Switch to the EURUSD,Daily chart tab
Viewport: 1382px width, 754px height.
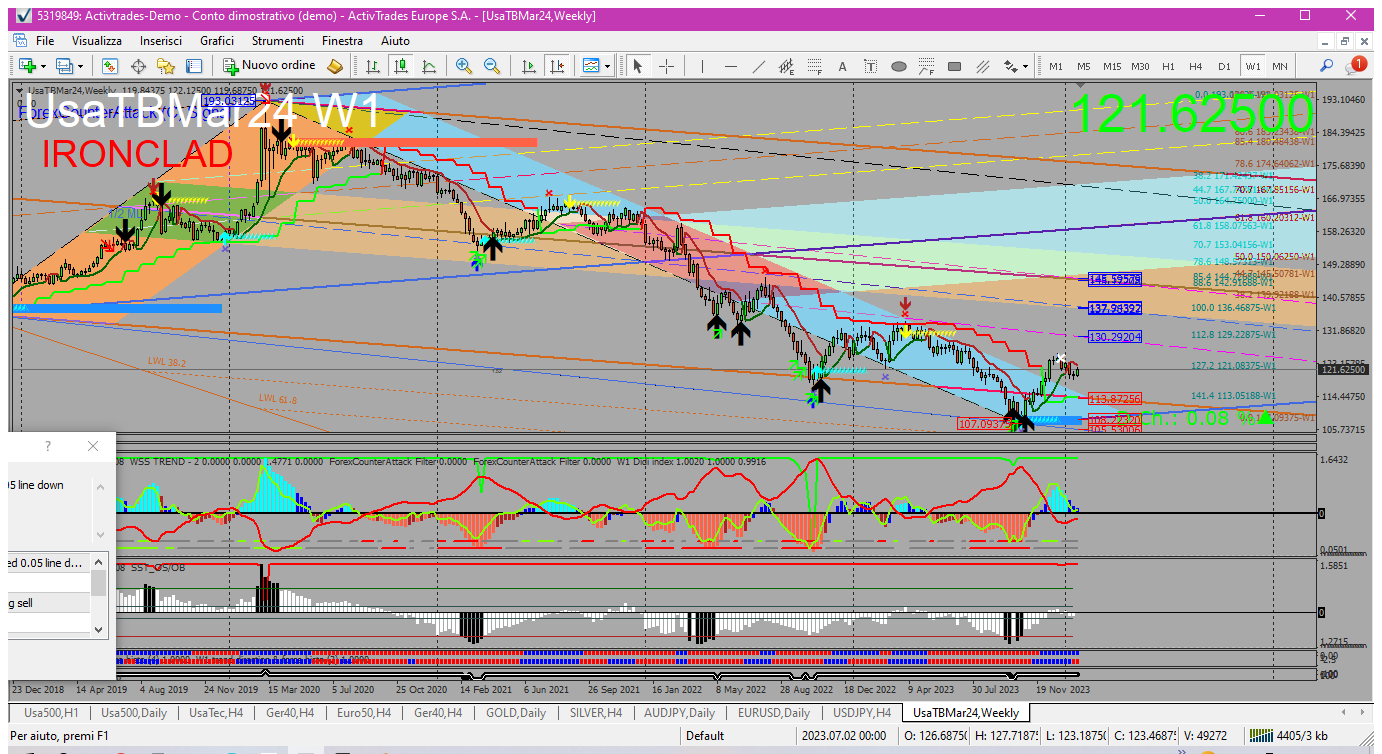[x=774, y=713]
